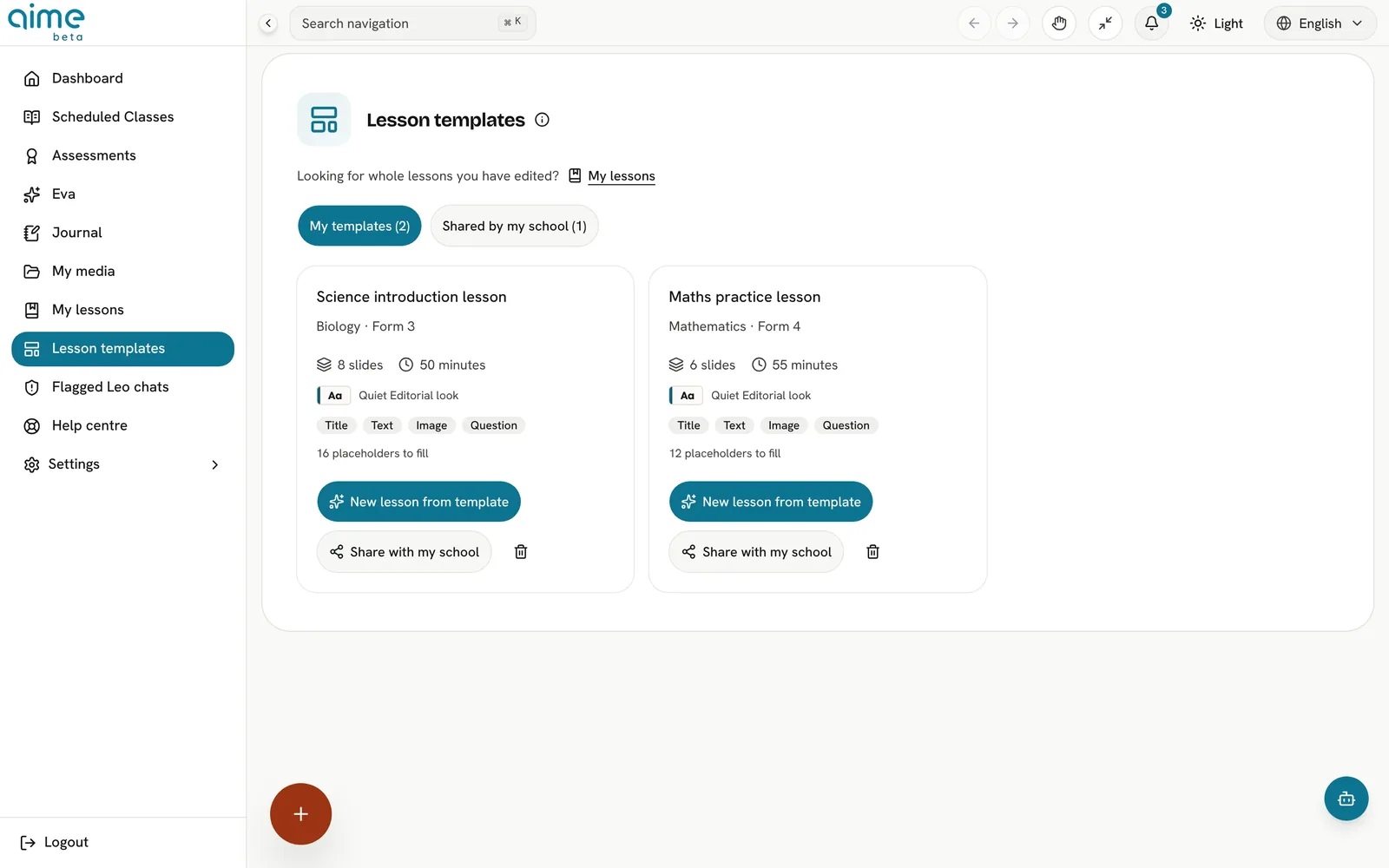The width and height of the screenshot is (1389, 868).
Task: Delete the Science introduction lesson template
Action: [521, 552]
